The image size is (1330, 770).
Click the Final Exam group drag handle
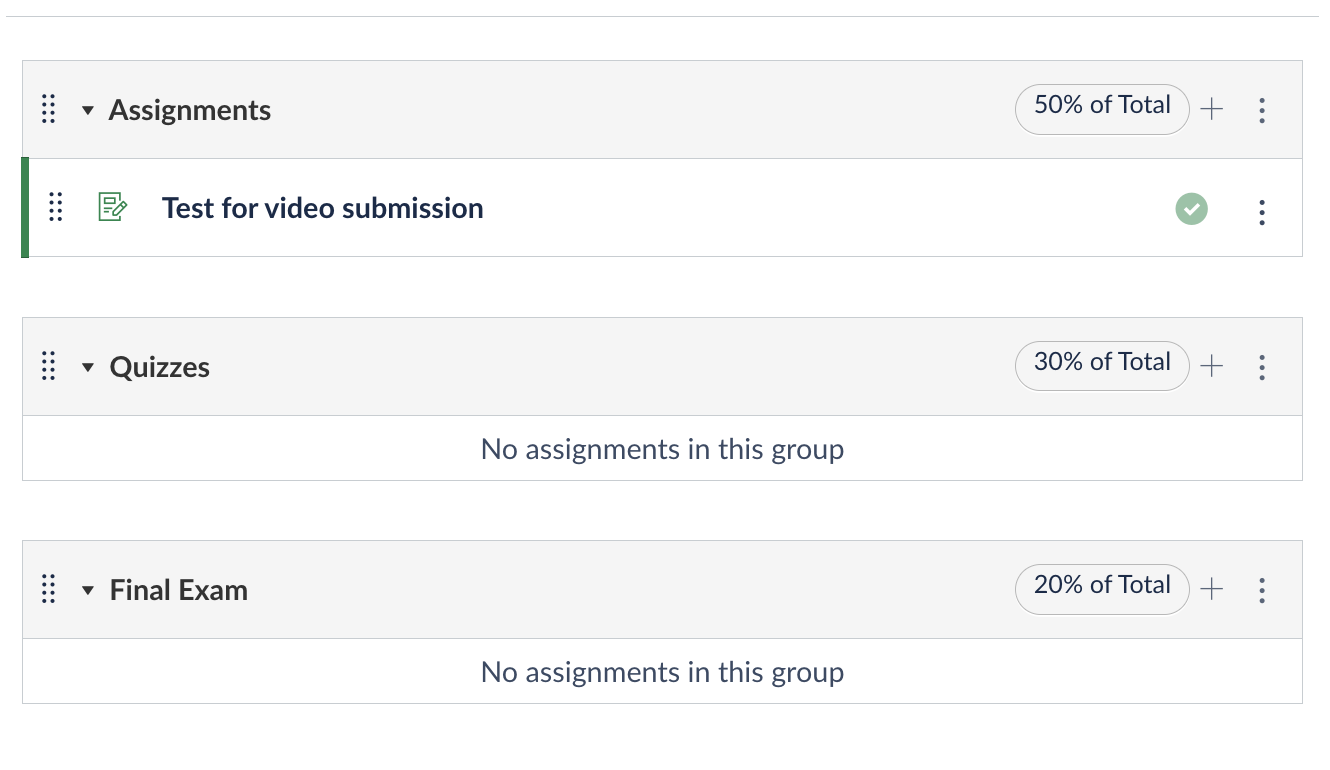coord(48,590)
